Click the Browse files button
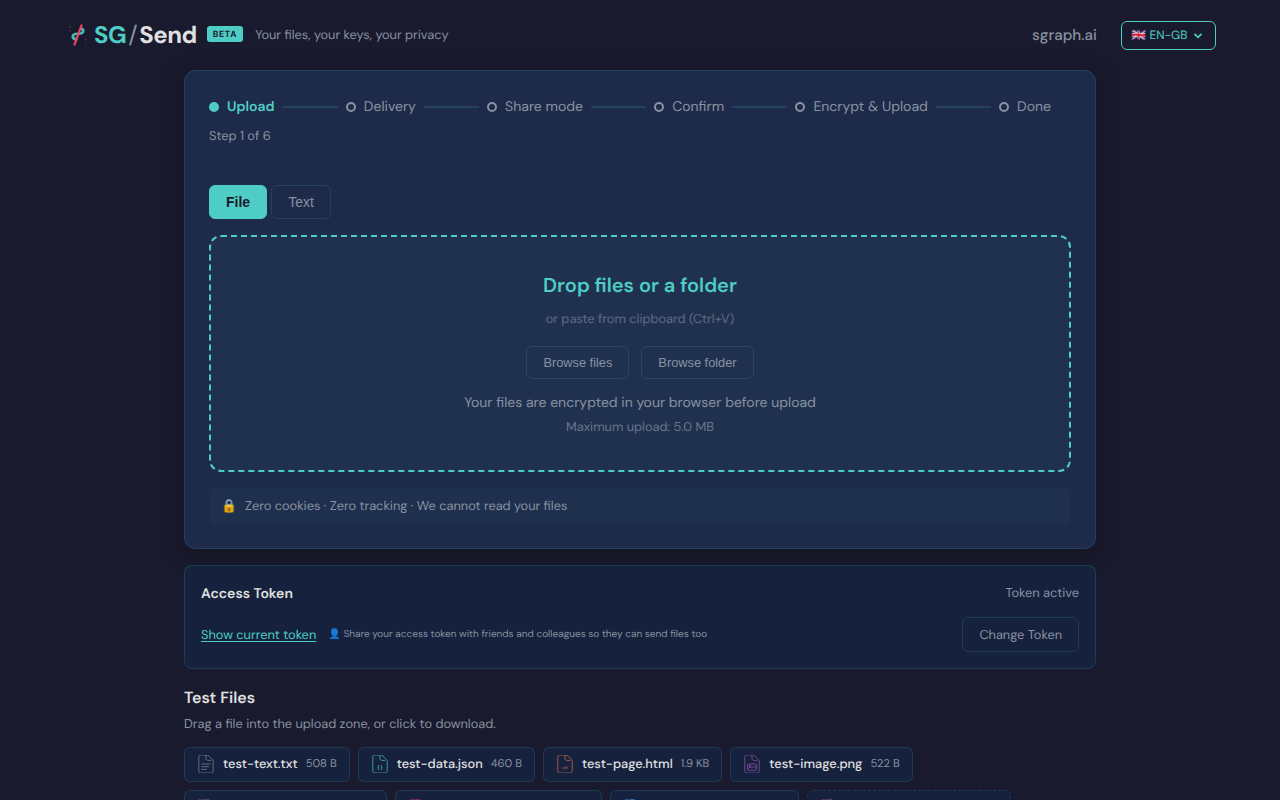Viewport: 1280px width, 800px height. click(x=577, y=363)
